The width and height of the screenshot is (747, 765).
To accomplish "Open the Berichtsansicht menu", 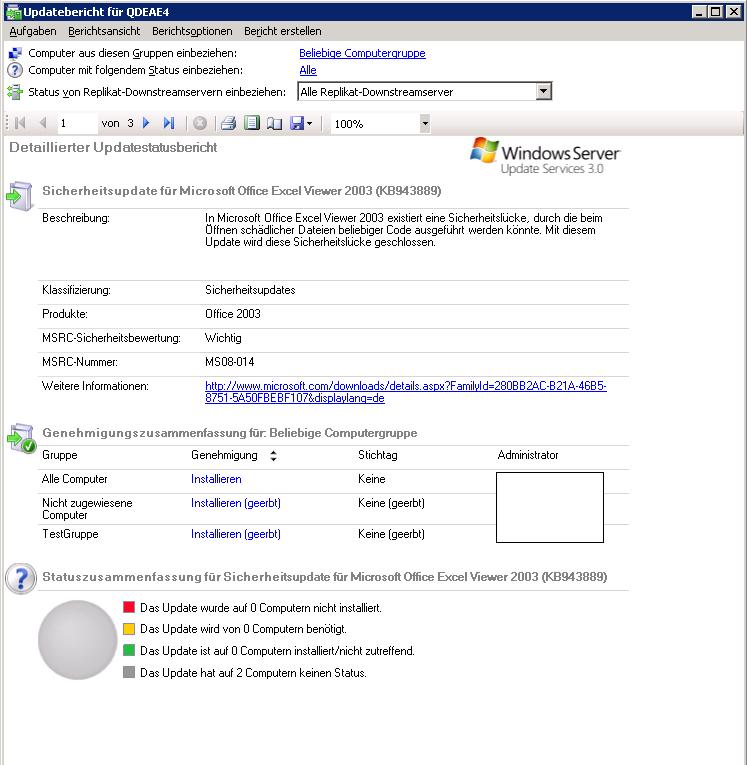I will click(x=104, y=31).
